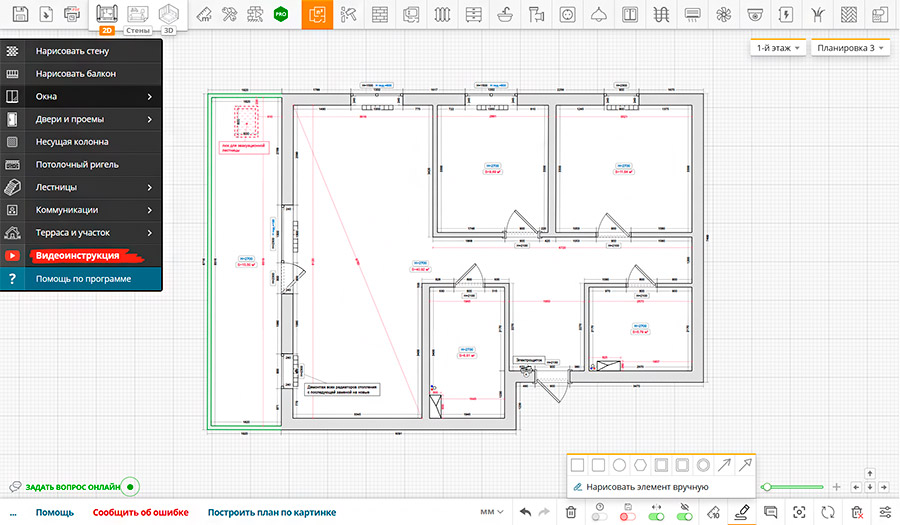The width and height of the screenshot is (900, 525).
Task: Open the мм units dropdown
Action: 492,512
